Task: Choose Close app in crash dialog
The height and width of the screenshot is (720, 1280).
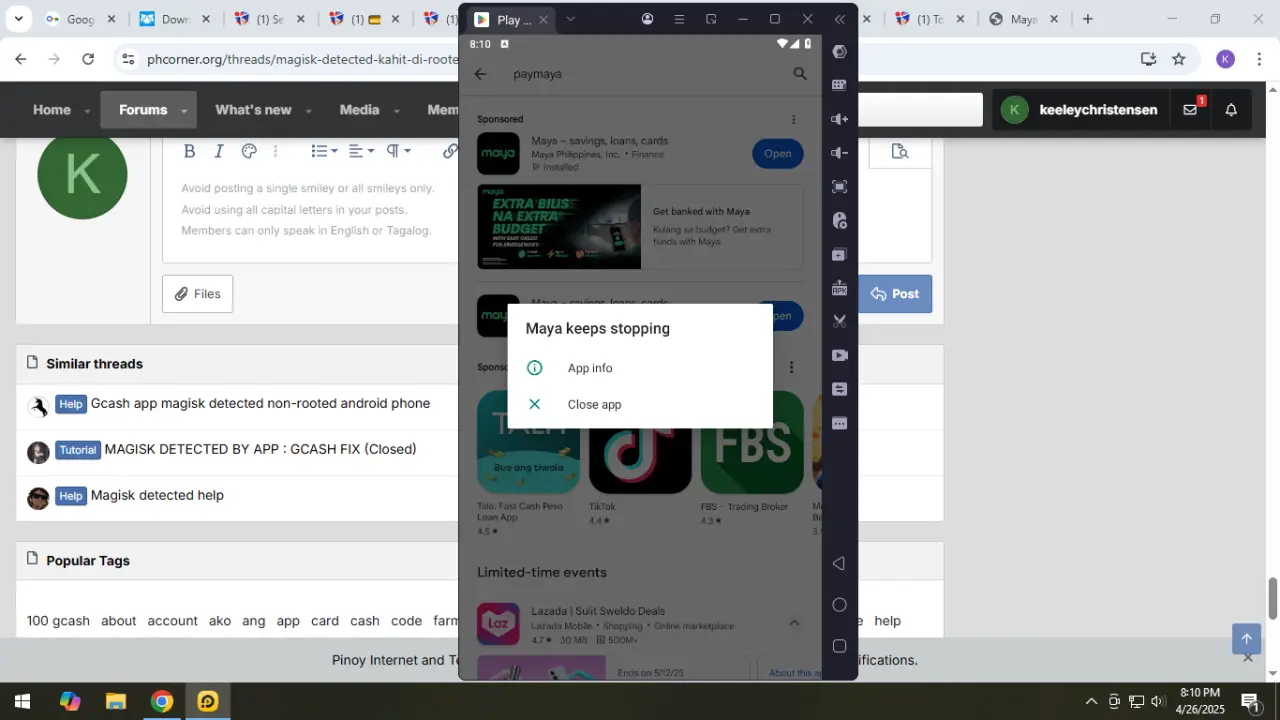Action: click(640, 405)
